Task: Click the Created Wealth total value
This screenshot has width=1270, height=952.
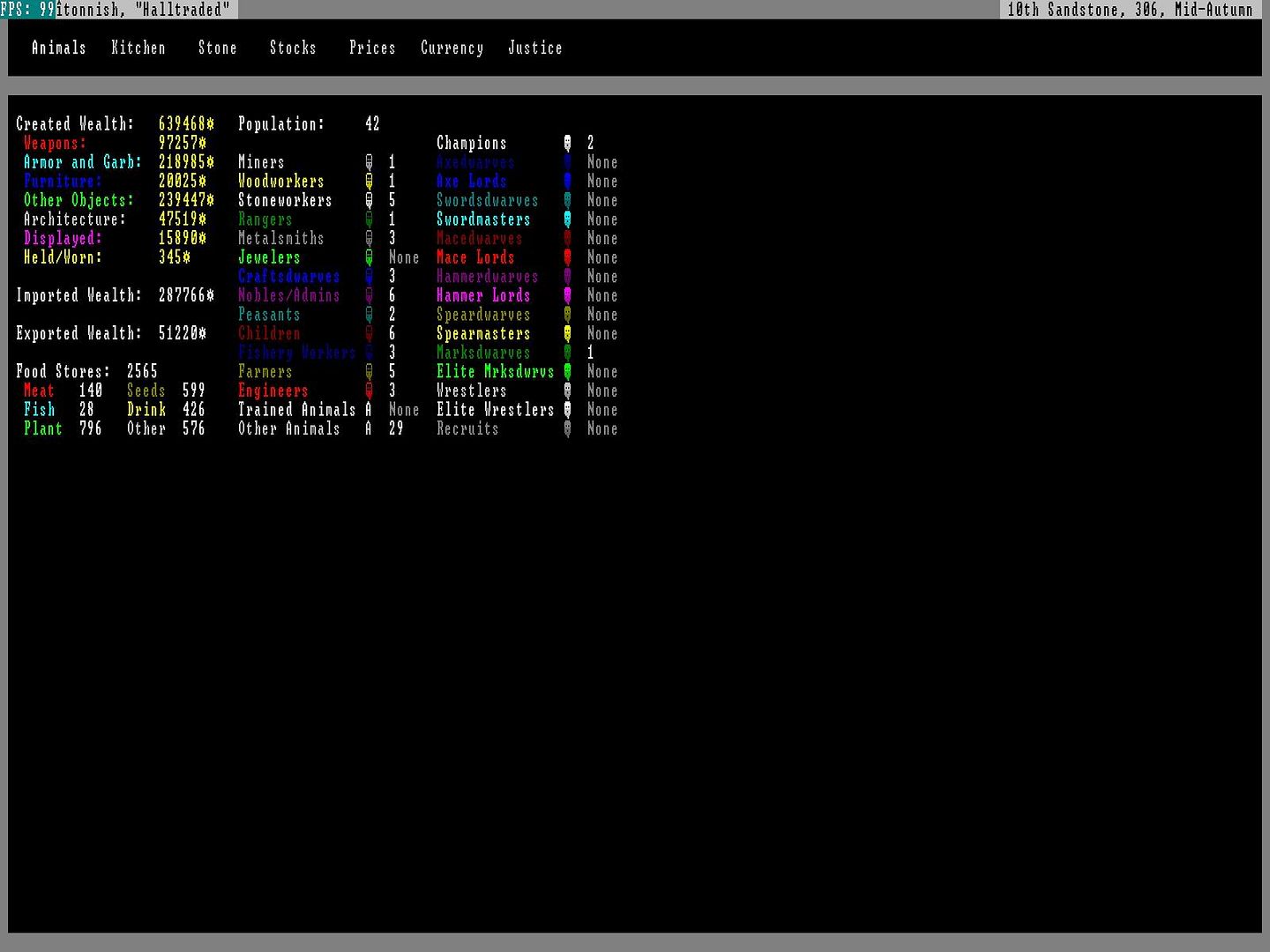Action: [x=185, y=124]
